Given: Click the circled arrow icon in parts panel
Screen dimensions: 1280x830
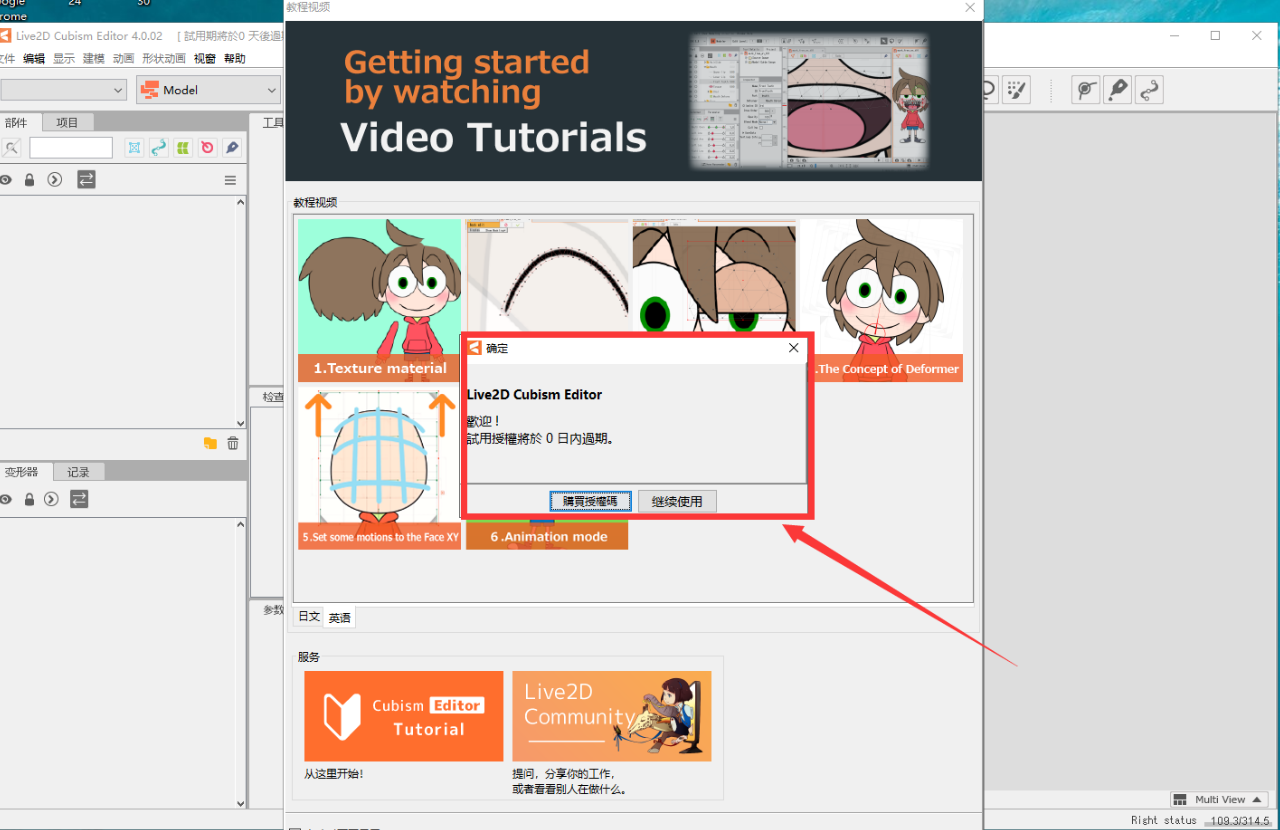Looking at the screenshot, I should 55,180.
